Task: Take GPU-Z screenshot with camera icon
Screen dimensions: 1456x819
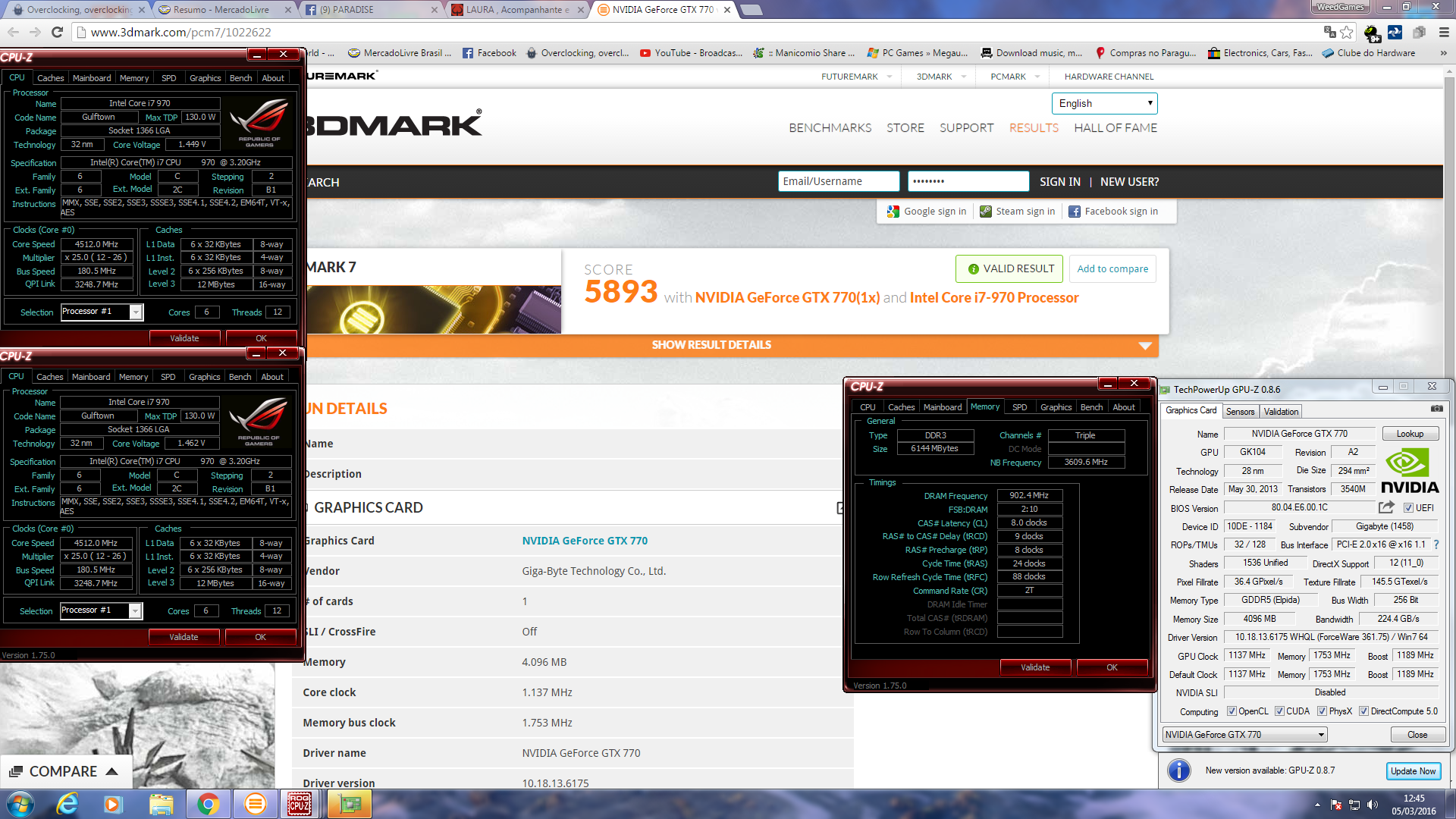Action: [1436, 409]
